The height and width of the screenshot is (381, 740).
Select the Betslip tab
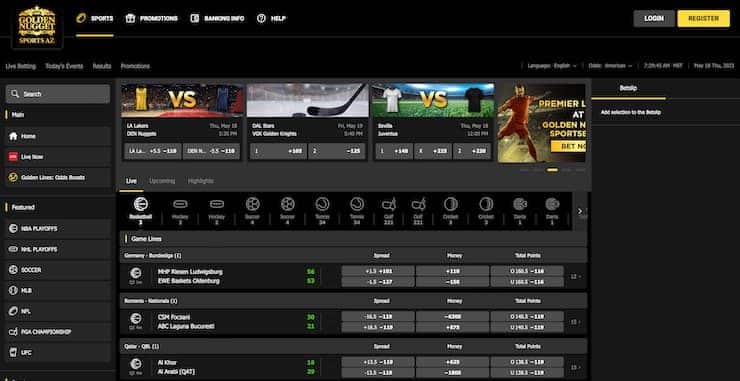pos(628,88)
